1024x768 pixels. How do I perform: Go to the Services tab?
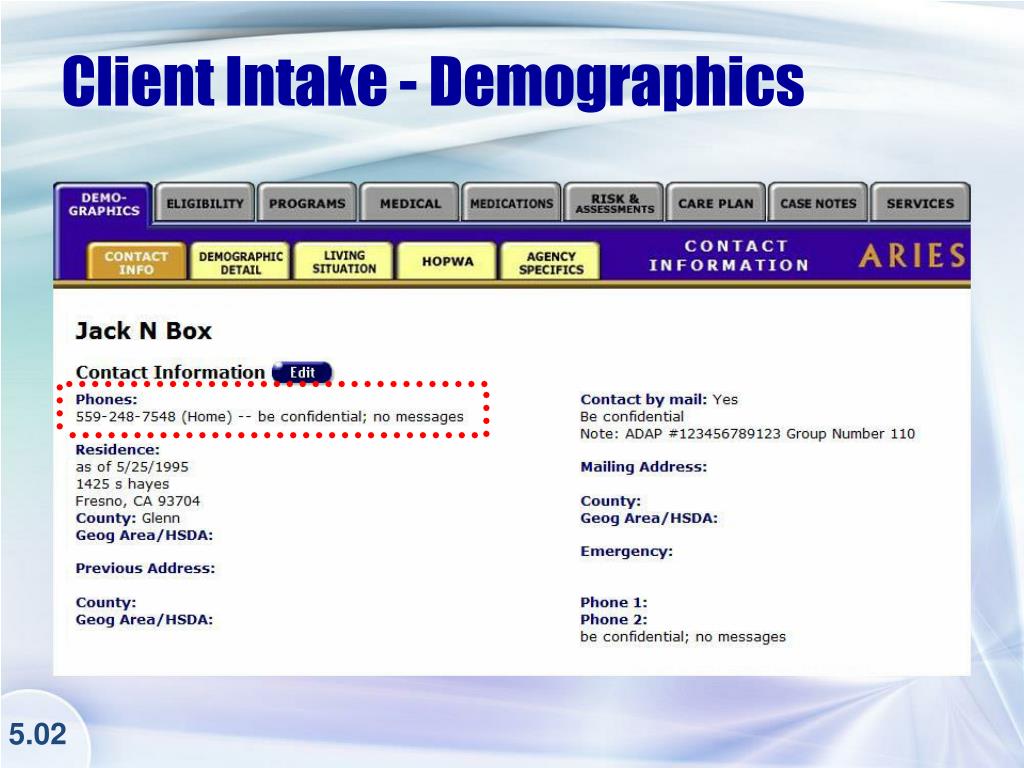tap(920, 203)
